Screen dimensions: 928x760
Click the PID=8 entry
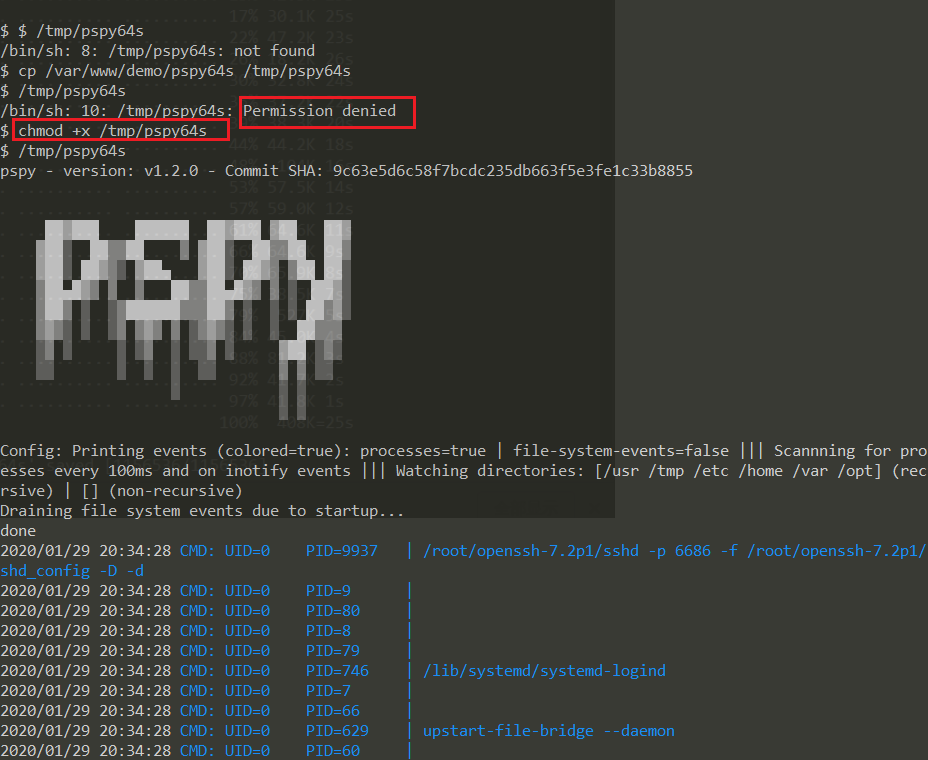pyautogui.click(x=328, y=631)
